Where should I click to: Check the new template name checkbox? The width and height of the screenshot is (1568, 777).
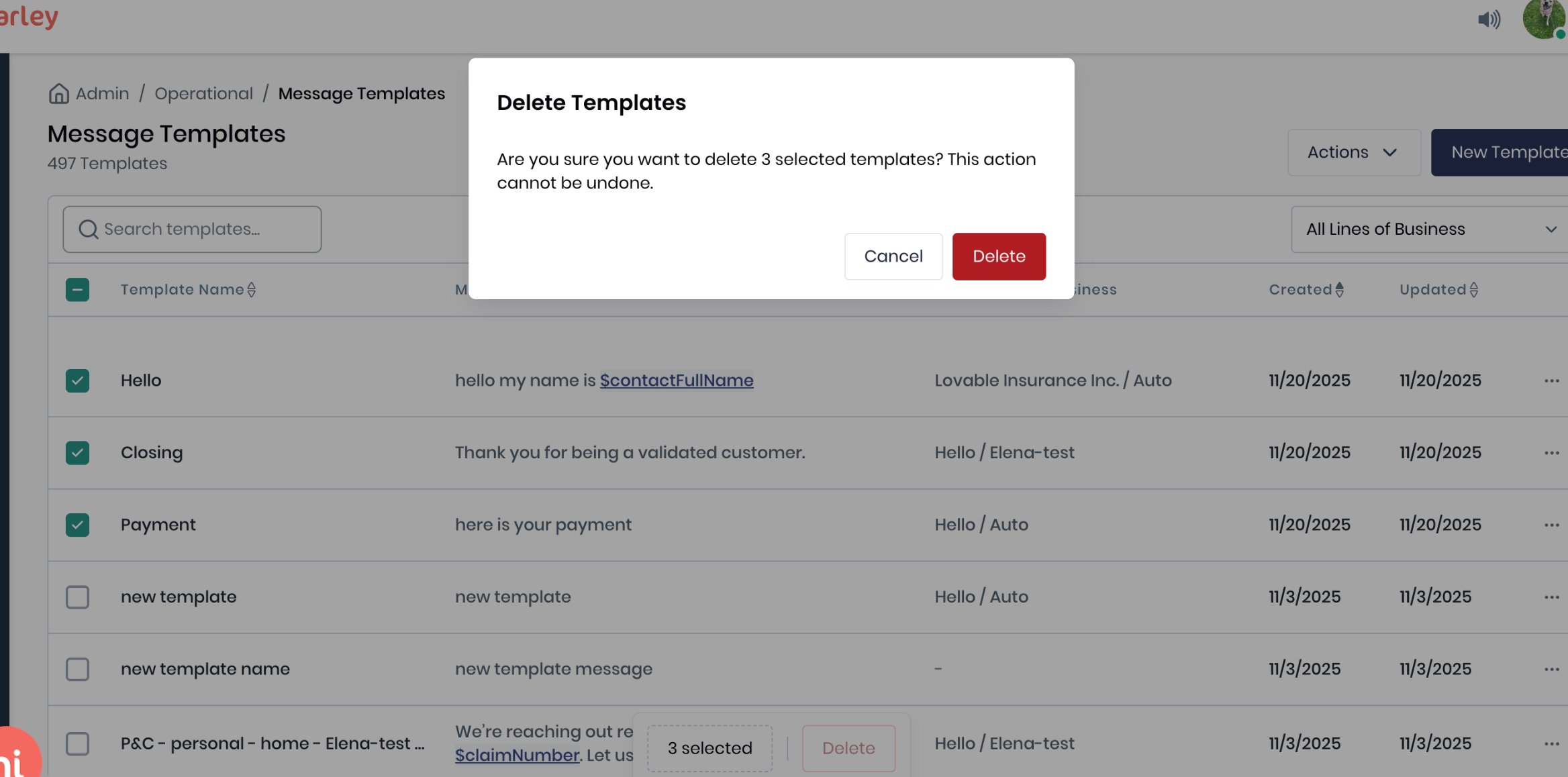pos(77,670)
